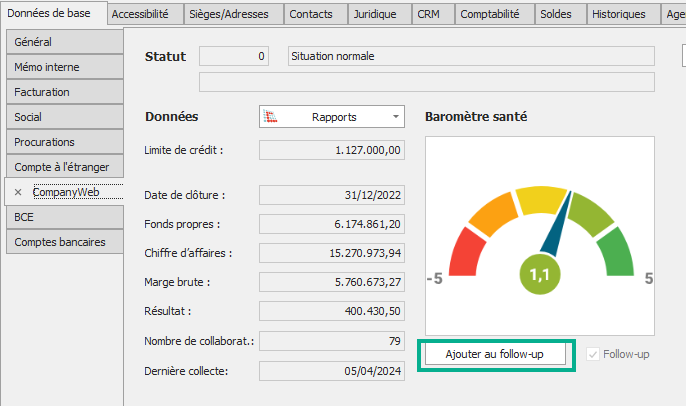Screen dimensions: 686x406
Task: Click the CompanyWeb Rapports logo icon
Action: (x=270, y=116)
